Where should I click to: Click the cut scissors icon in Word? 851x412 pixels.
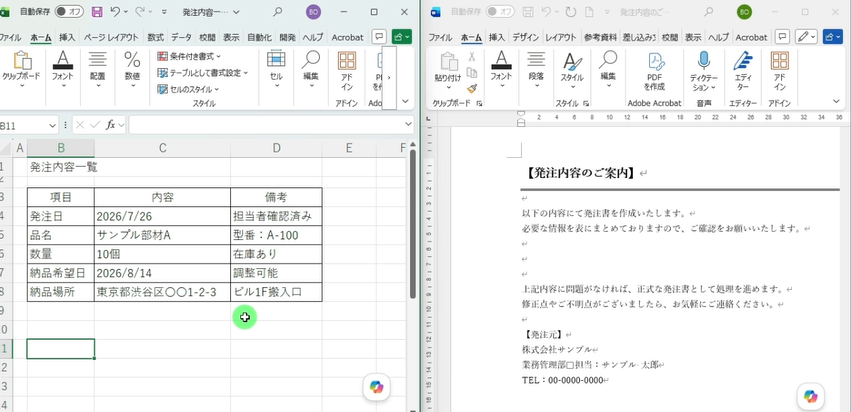[472, 56]
